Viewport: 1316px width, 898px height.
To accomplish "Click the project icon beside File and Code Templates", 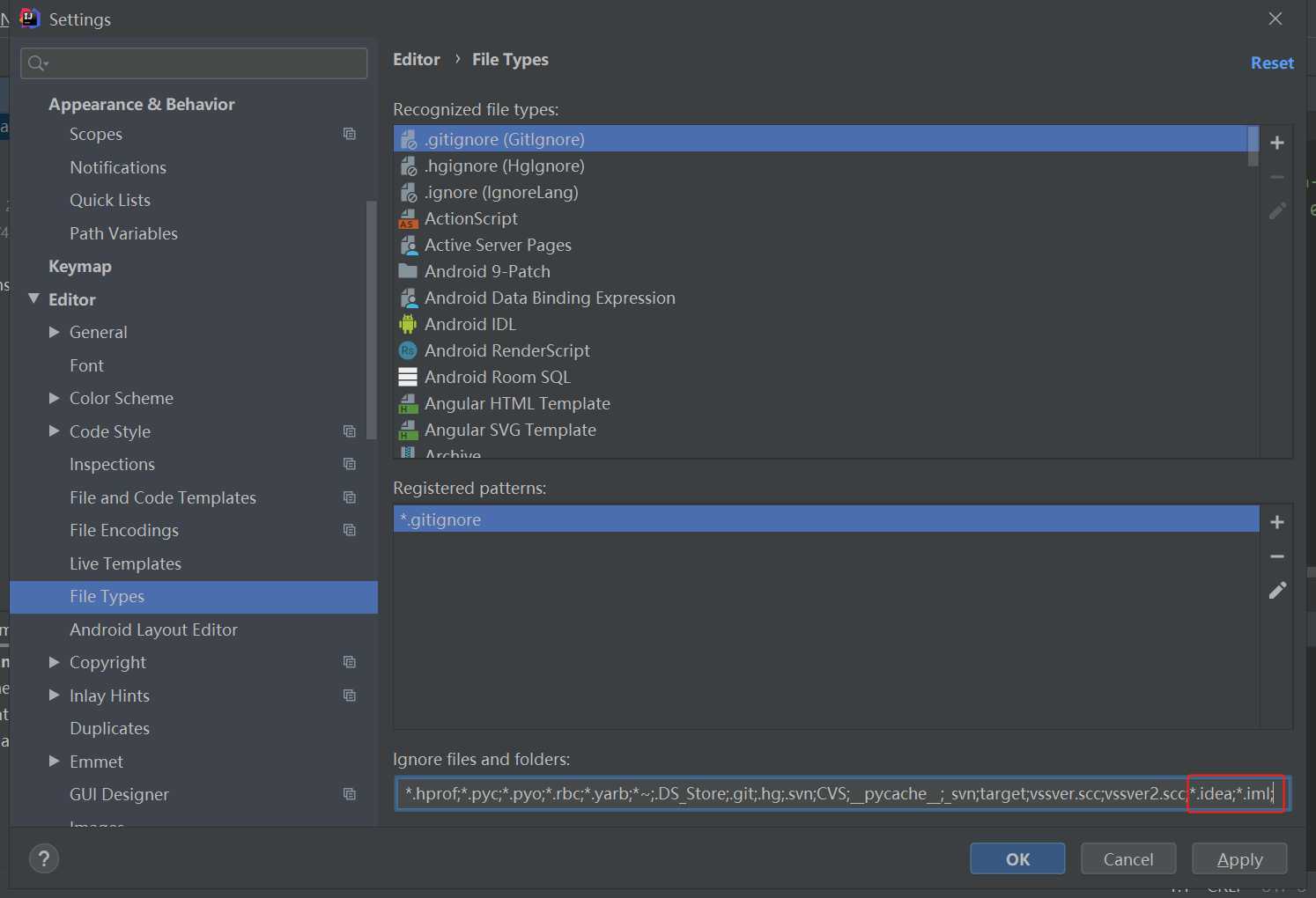I will (x=350, y=497).
